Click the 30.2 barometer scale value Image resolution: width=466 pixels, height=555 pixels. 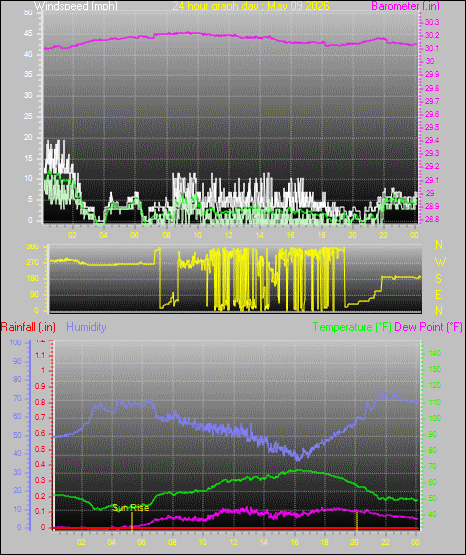[x=432, y=35]
